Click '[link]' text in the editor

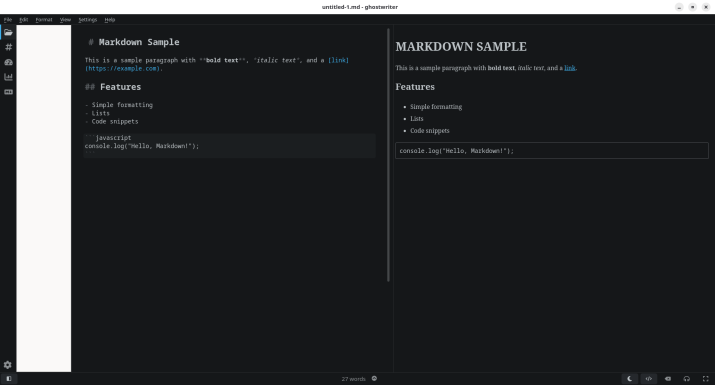pos(338,60)
